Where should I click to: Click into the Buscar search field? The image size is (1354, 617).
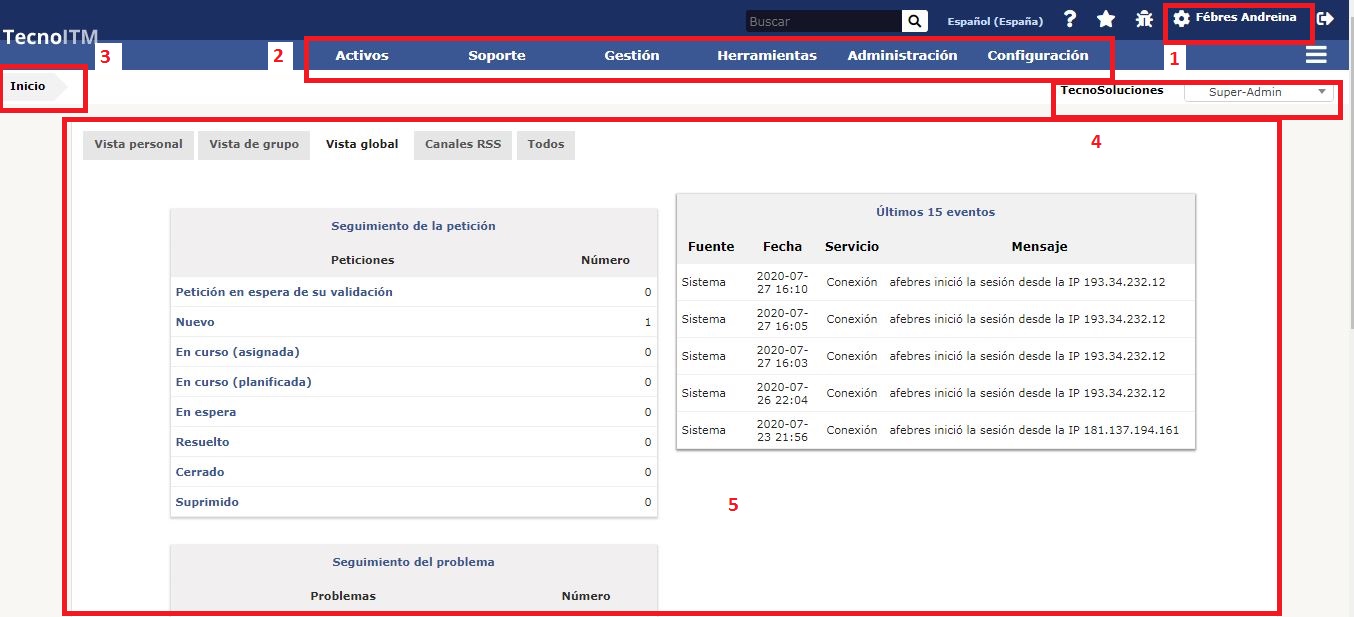tap(822, 21)
